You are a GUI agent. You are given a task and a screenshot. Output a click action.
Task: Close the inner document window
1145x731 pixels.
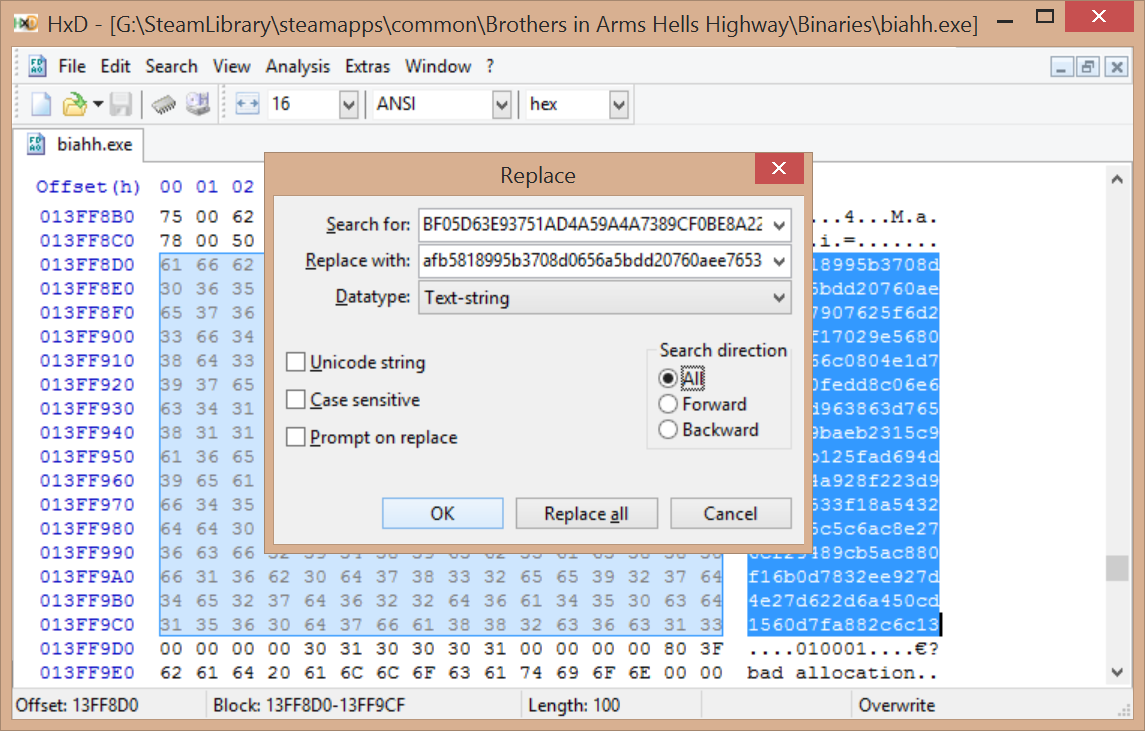[1116, 67]
